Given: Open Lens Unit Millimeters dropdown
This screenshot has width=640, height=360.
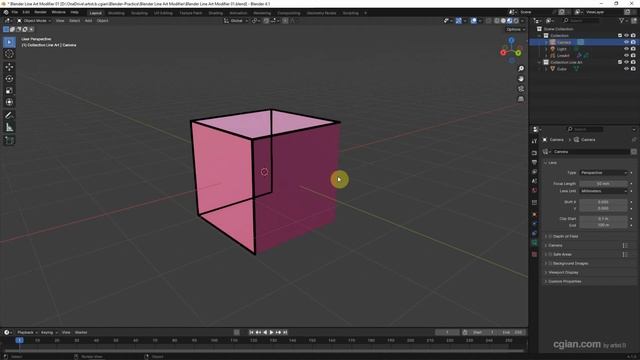Looking at the screenshot, I should pyautogui.click(x=603, y=191).
